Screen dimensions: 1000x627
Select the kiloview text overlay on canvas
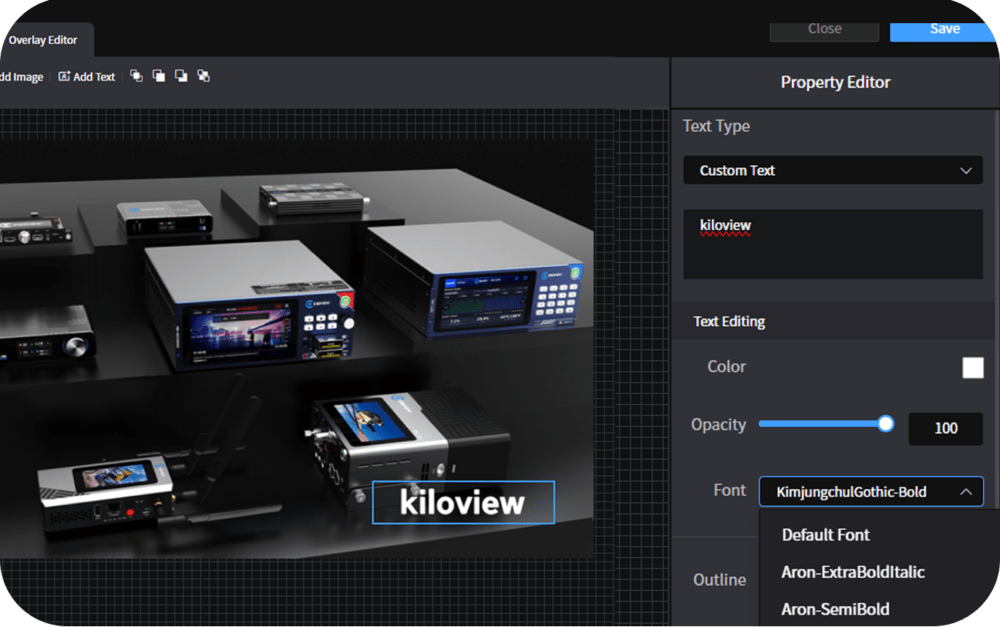[463, 502]
